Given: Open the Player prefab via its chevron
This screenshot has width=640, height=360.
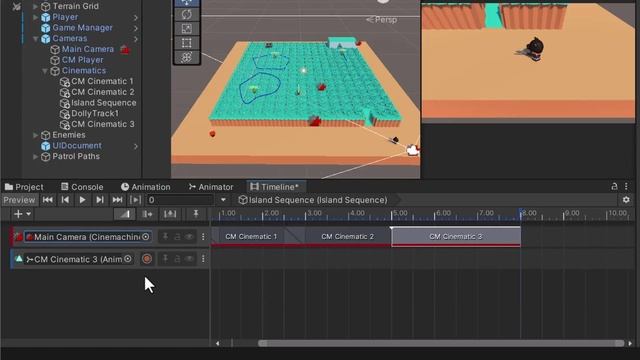Looking at the screenshot, I should pyautogui.click(x=136, y=18).
